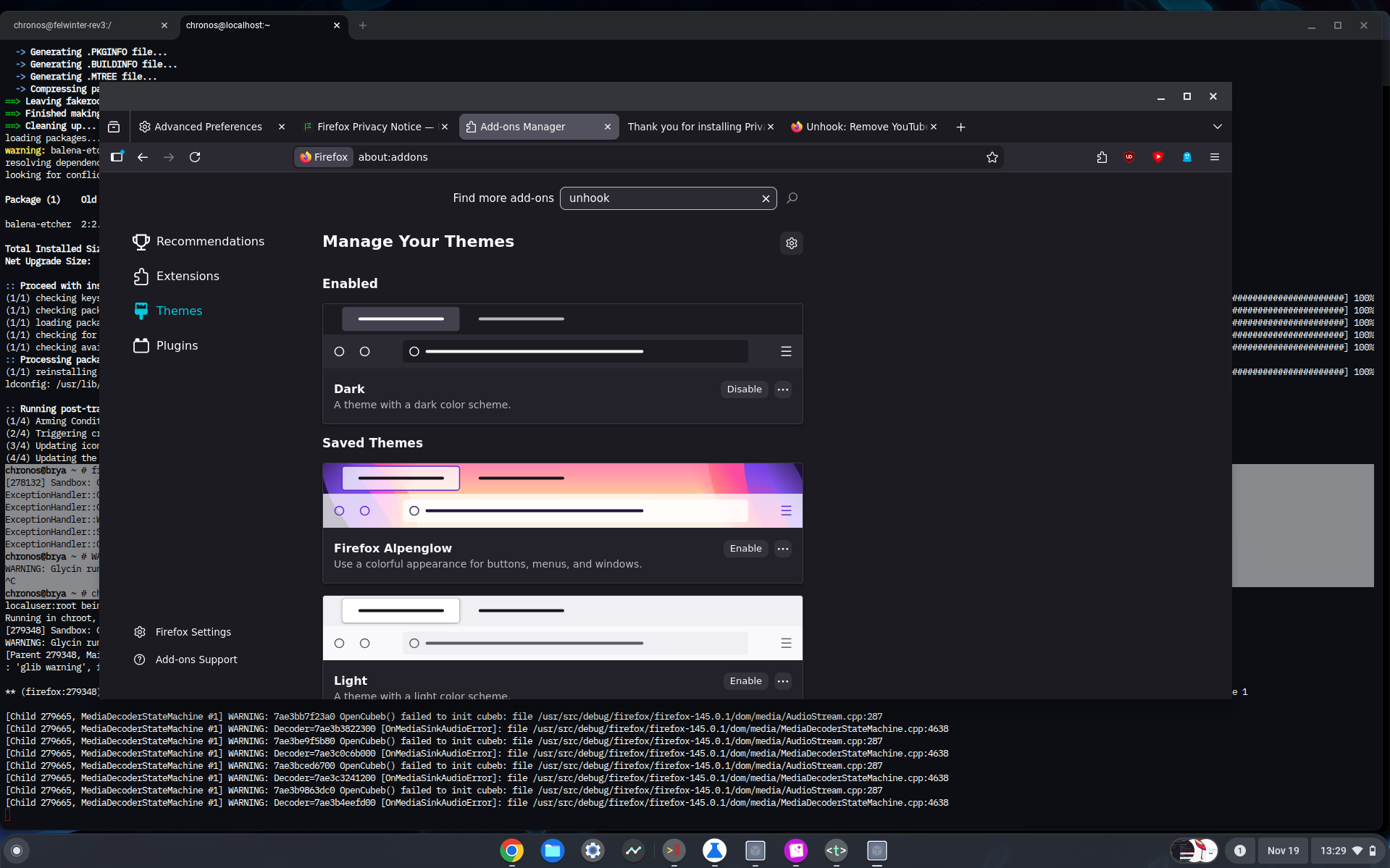1390x868 pixels.
Task: Open Firefox Settings link
Action: pos(183,632)
